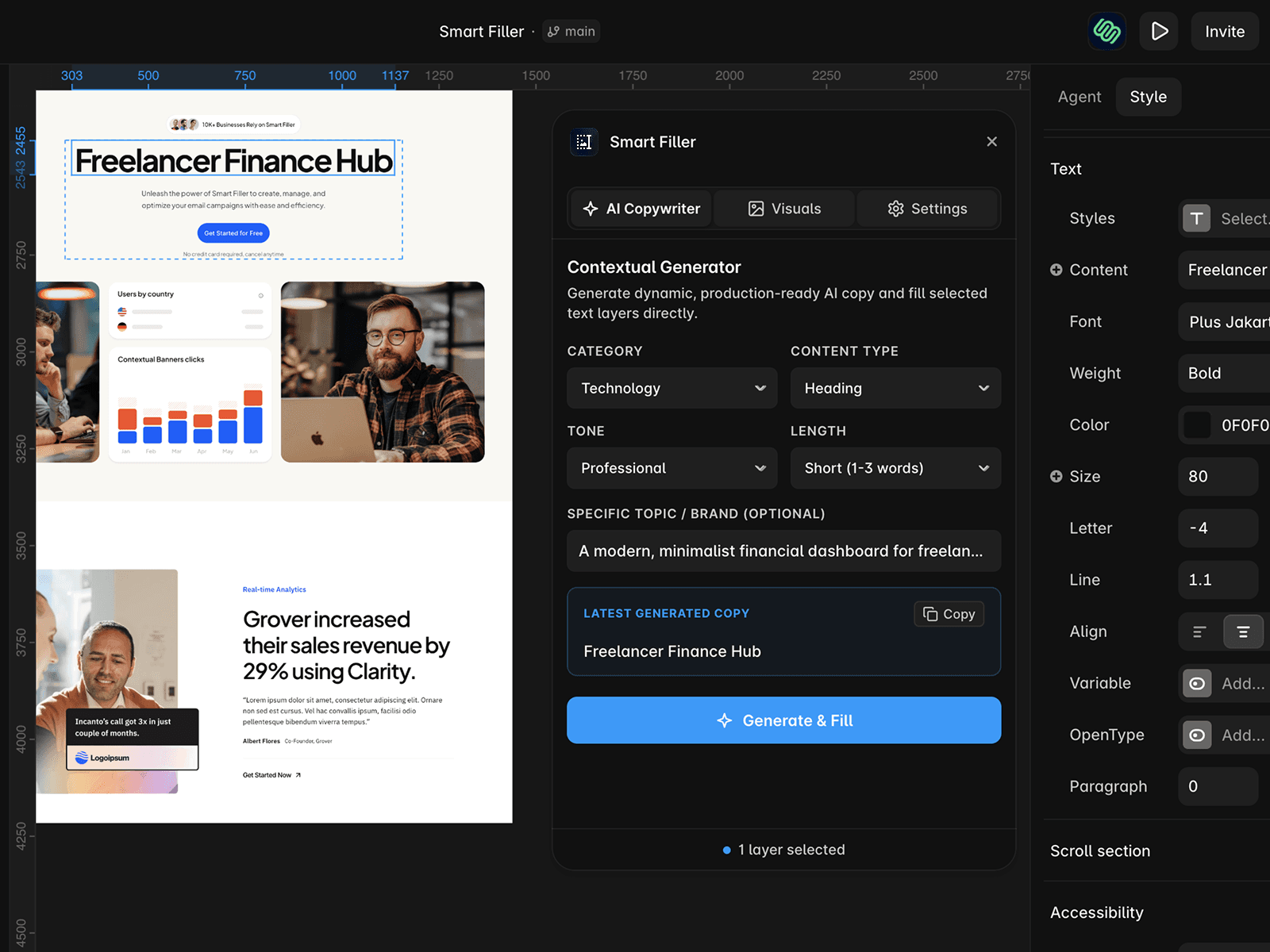
Task: Click the Smart Filler plugin logo icon
Action: [584, 142]
